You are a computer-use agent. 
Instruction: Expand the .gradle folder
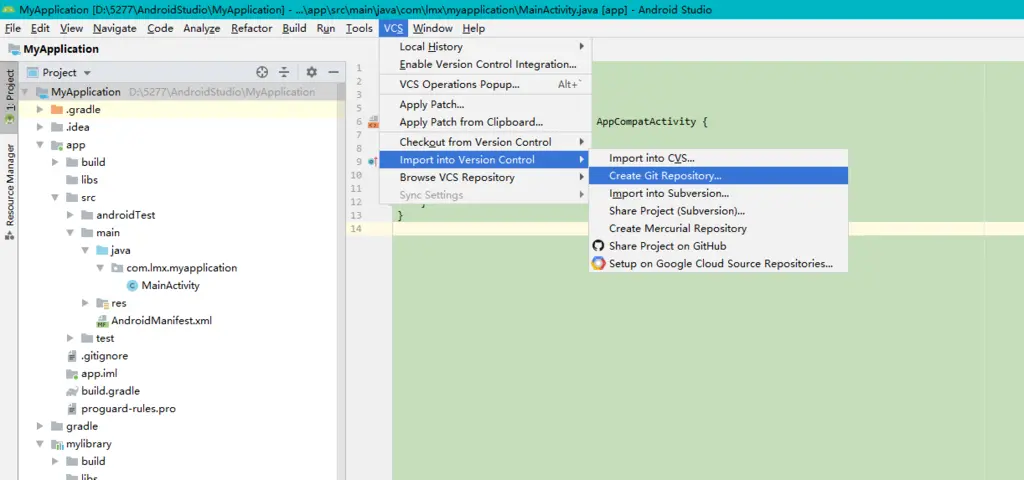click(x=40, y=110)
